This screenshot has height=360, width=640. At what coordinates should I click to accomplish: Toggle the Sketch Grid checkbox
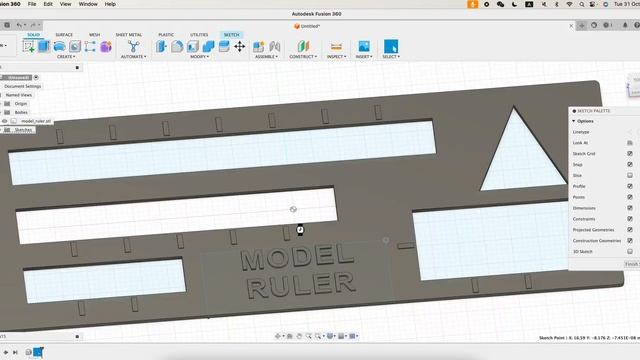click(630, 153)
